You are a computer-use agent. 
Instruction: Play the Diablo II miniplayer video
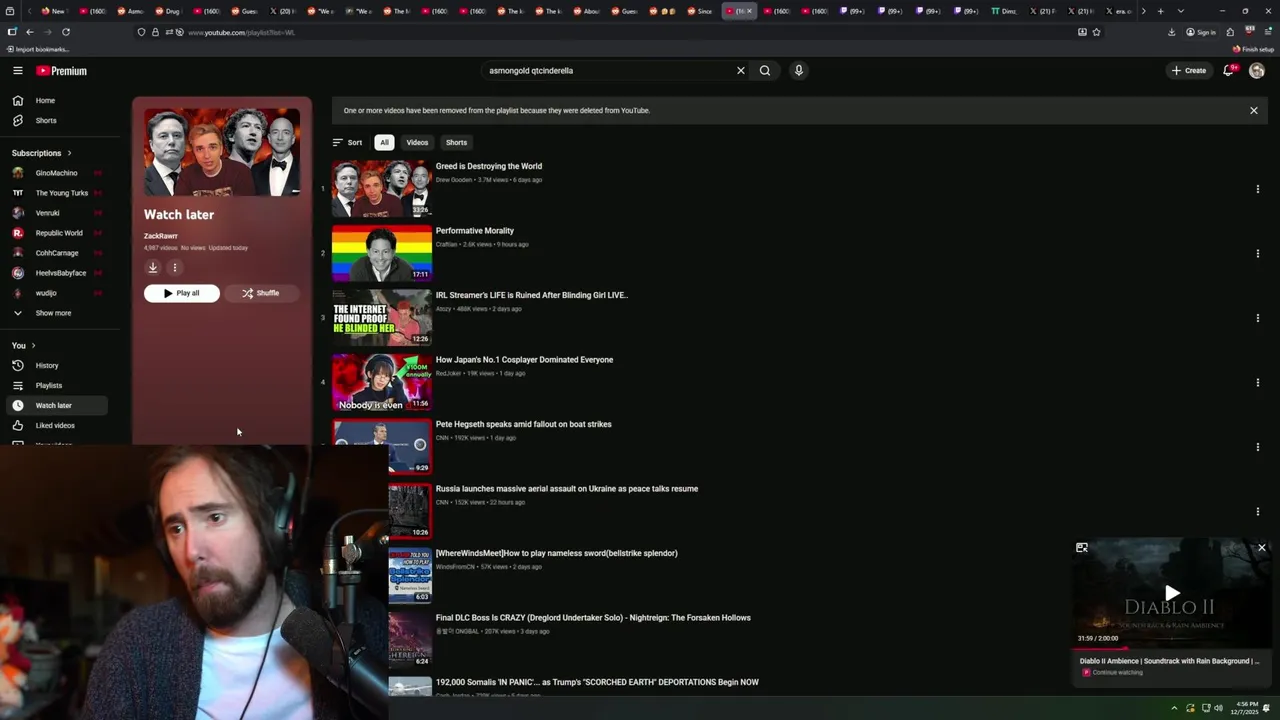pyautogui.click(x=1172, y=593)
